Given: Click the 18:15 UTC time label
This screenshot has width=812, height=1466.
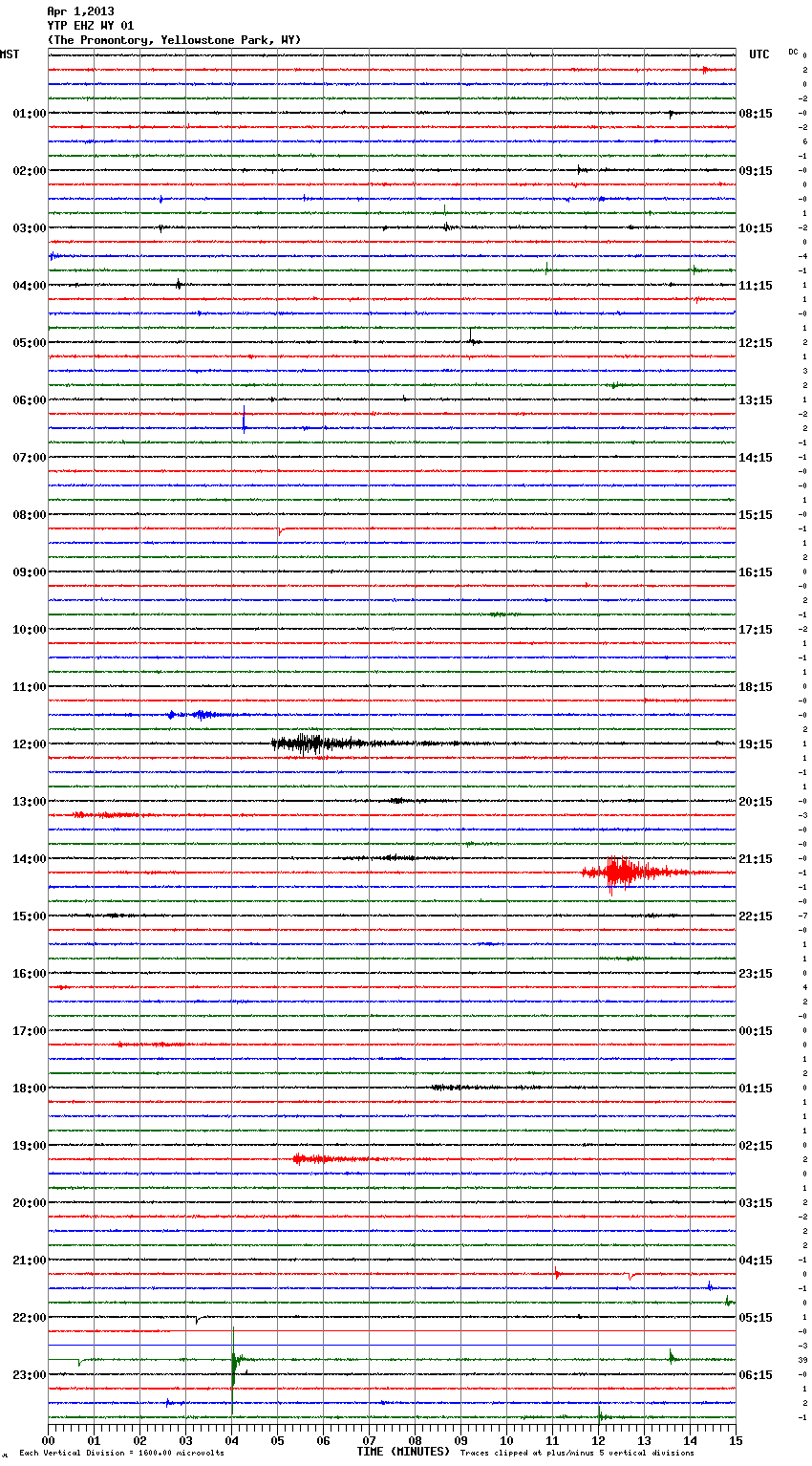Looking at the screenshot, I should point(756,687).
